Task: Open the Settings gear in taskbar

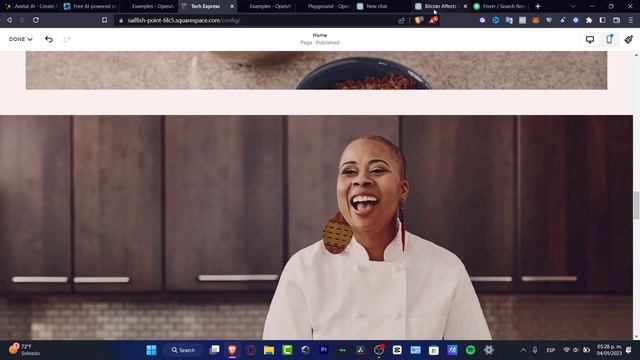Action: click(489, 350)
